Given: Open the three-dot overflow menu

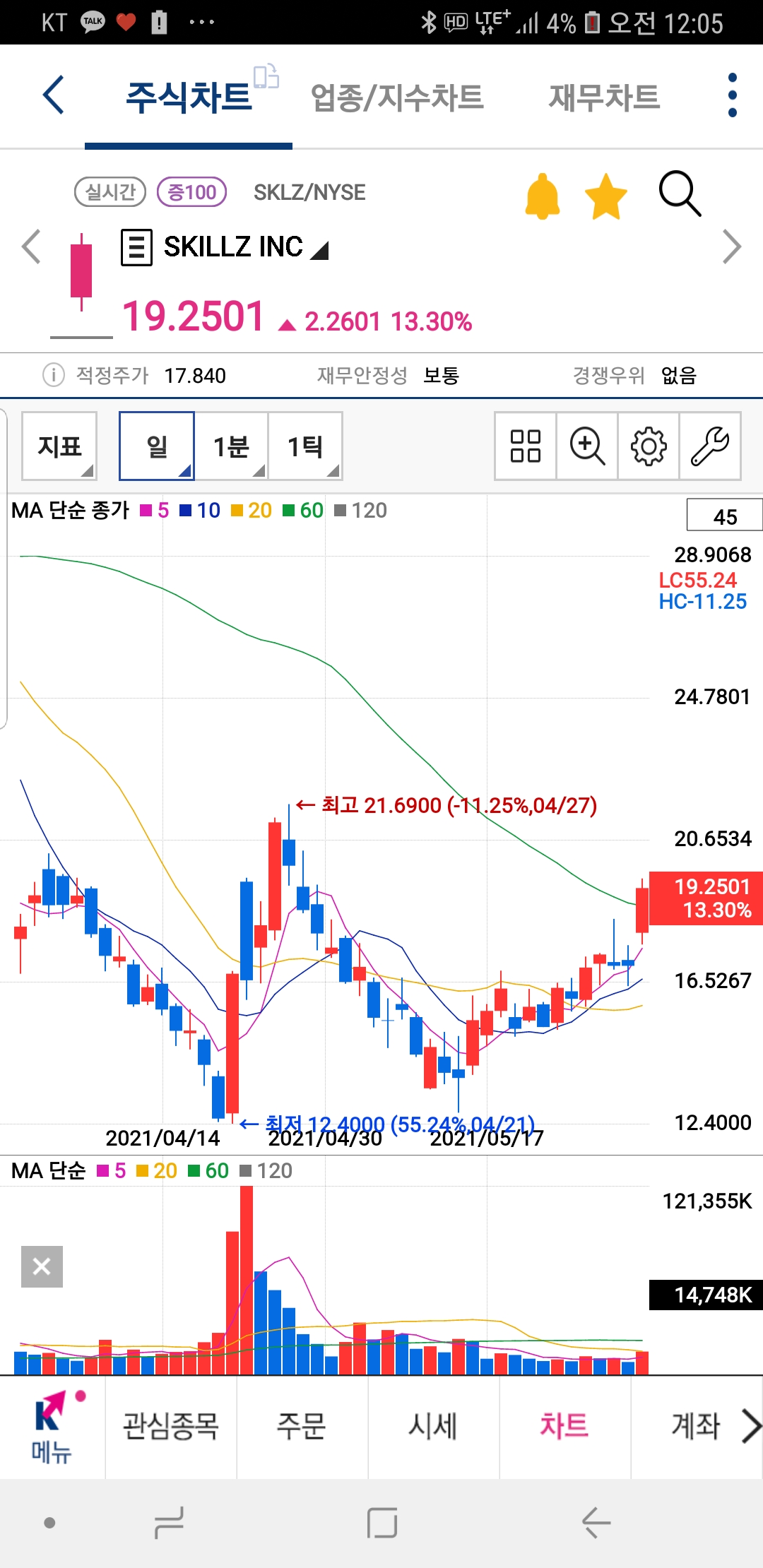Looking at the screenshot, I should (732, 95).
